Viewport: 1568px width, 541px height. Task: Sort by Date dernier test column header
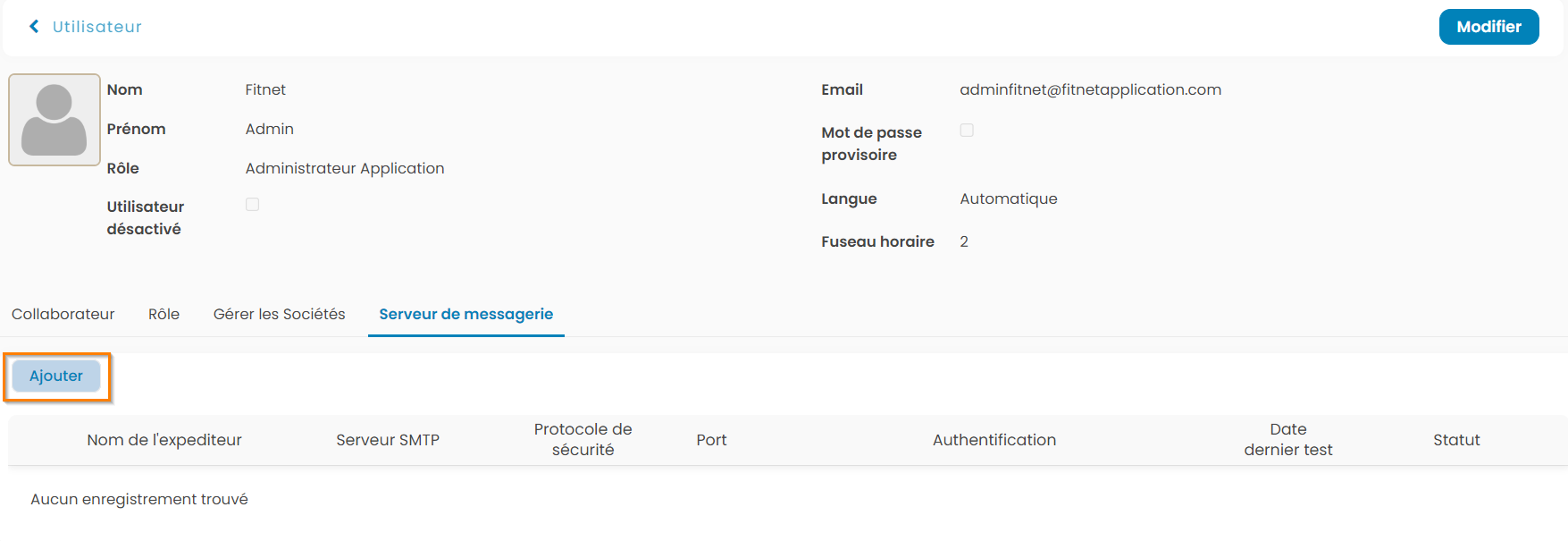pos(1287,440)
